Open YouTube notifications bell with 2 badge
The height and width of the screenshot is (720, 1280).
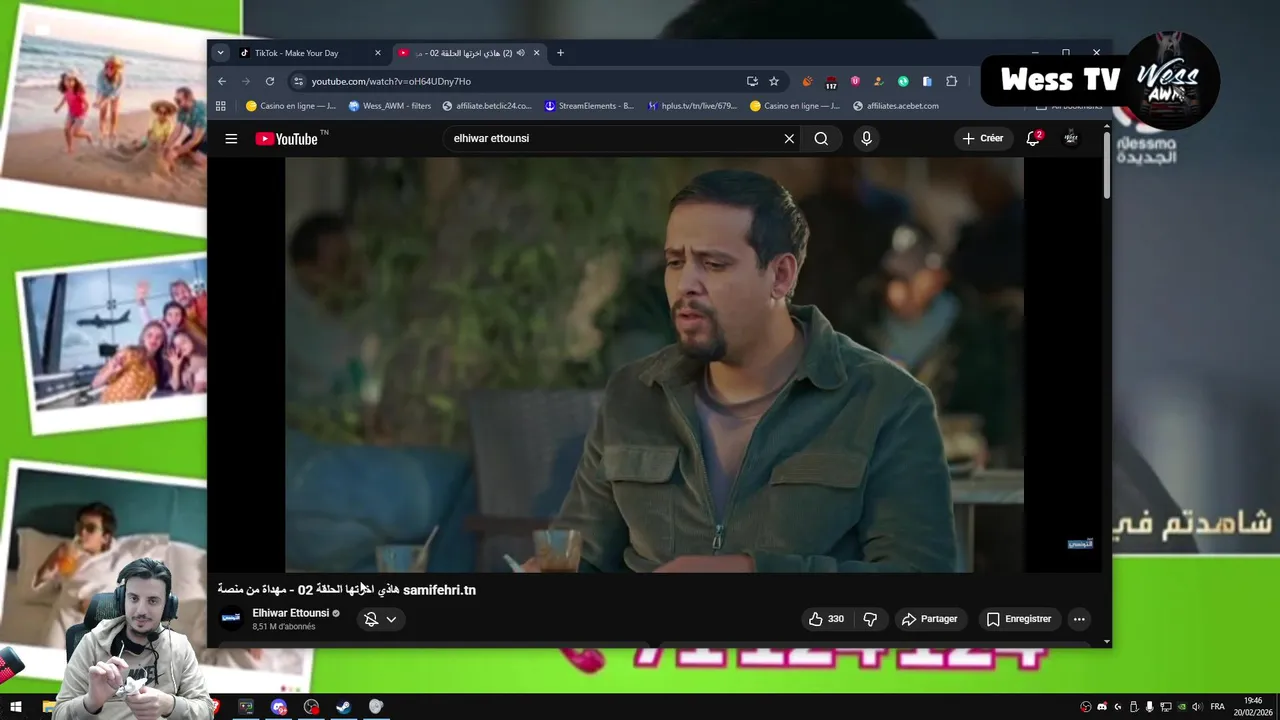(1033, 138)
